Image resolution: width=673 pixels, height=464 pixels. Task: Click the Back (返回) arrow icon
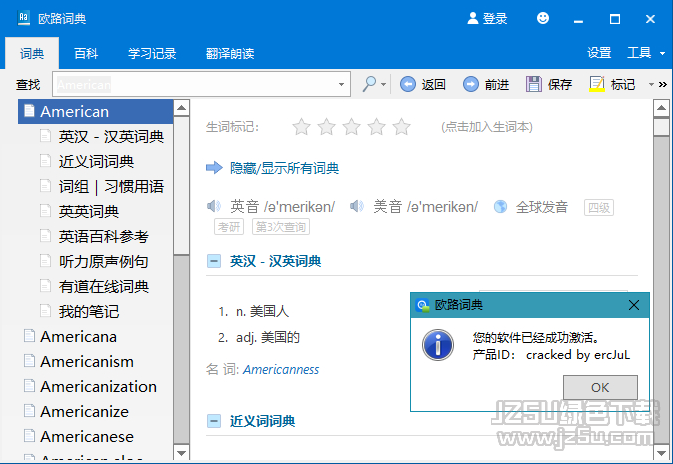click(x=408, y=84)
